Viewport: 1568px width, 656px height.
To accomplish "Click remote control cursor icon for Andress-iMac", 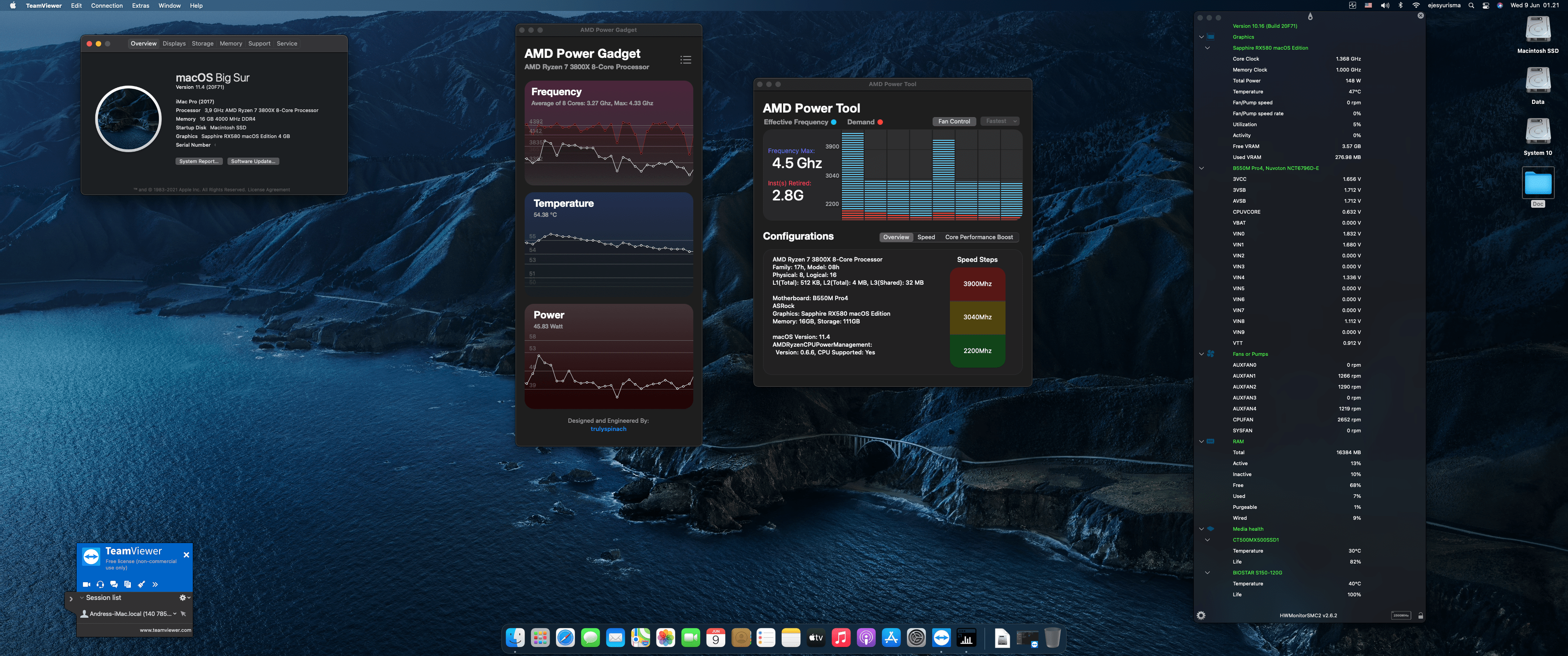I will click(x=183, y=613).
